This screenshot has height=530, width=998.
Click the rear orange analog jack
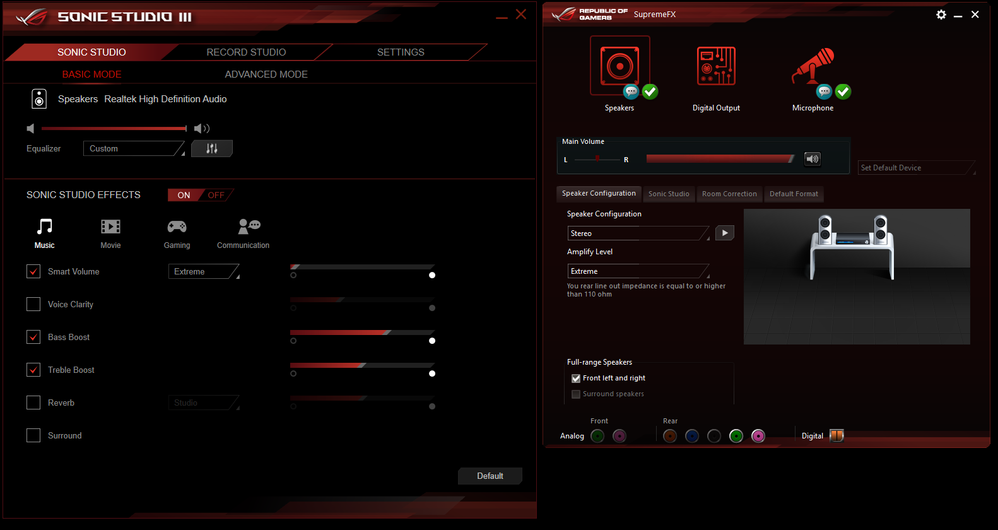[x=670, y=436]
